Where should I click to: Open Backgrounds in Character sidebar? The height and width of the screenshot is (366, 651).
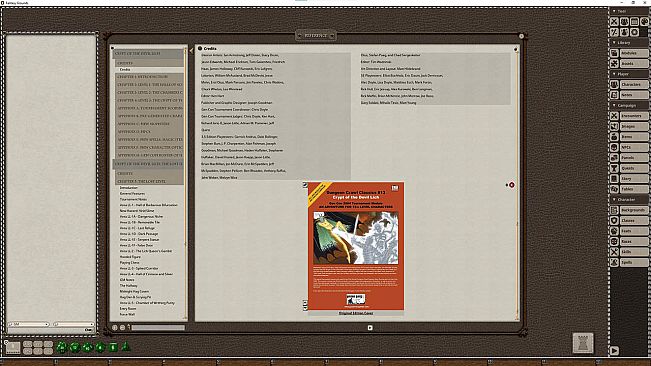click(629, 210)
